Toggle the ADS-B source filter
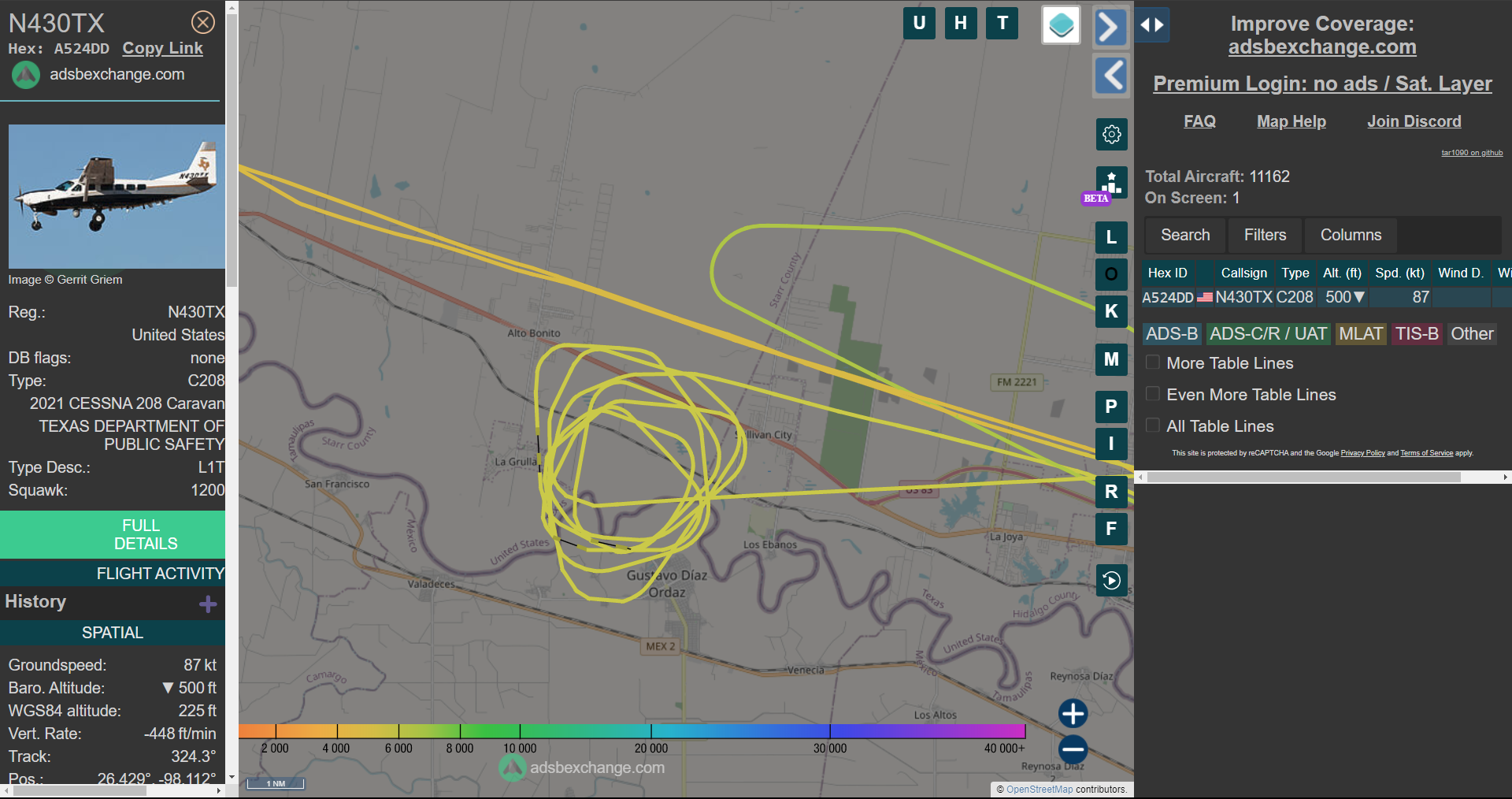 click(1172, 334)
